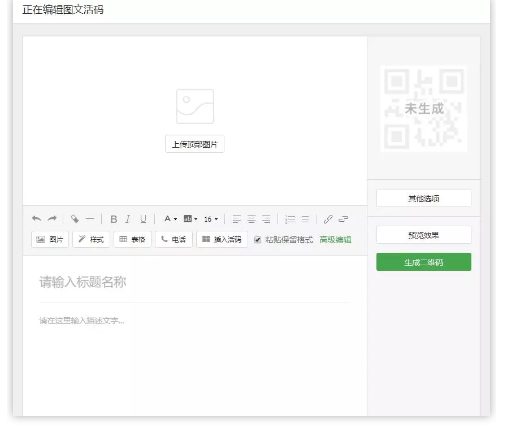505x427 pixels.
Task: Undo the last edit
Action: click(36, 219)
